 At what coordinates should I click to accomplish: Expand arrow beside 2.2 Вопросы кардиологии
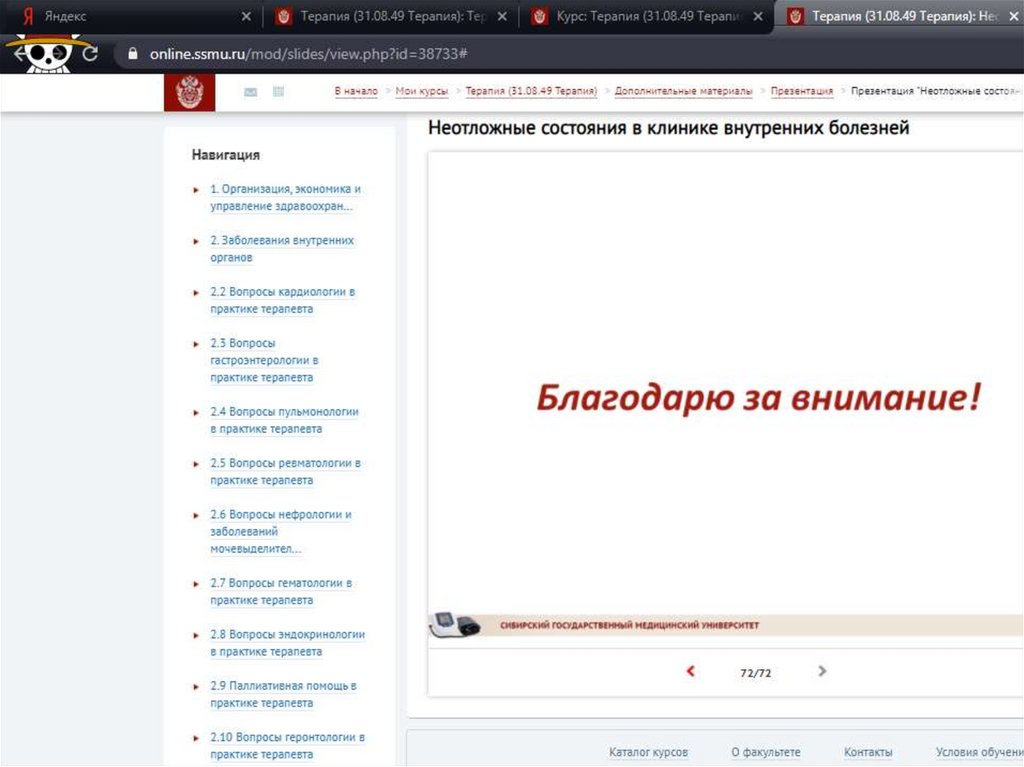(196, 293)
